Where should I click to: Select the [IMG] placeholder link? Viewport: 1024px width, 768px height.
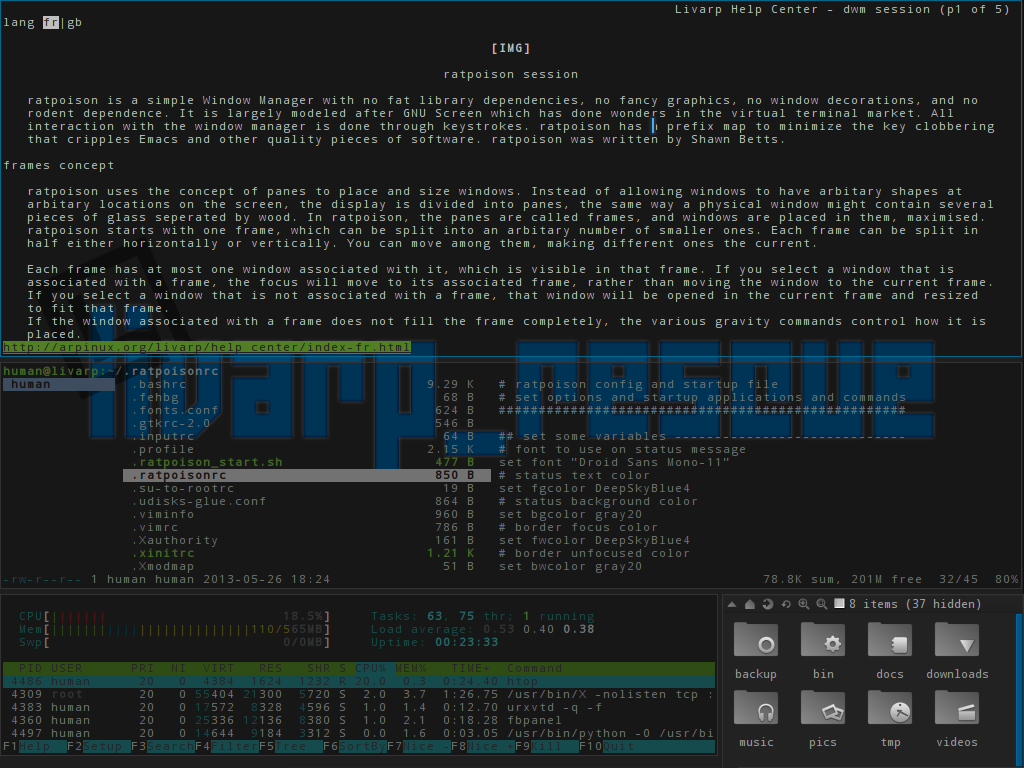click(511, 48)
